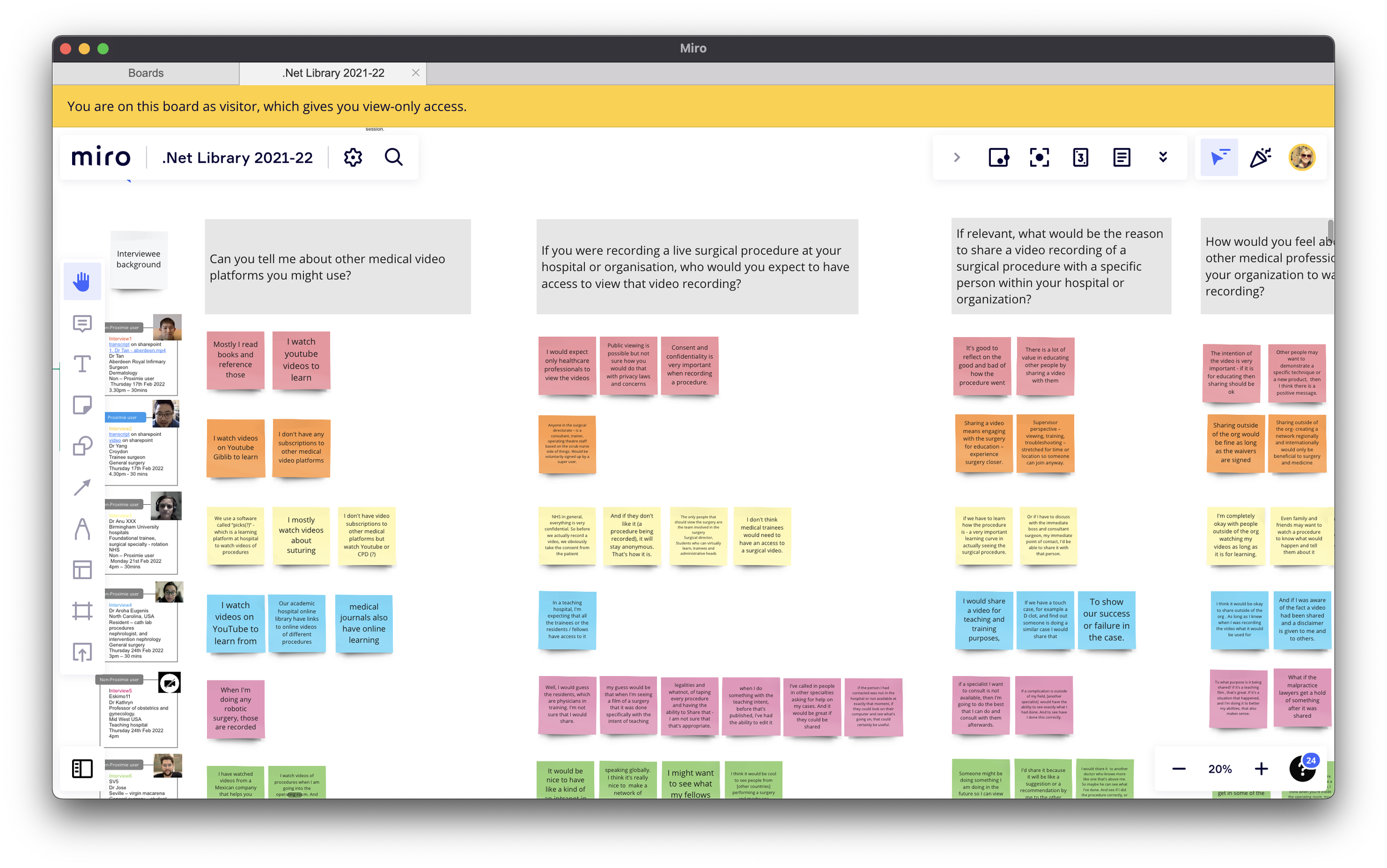This screenshot has height=868, width=1387.
Task: Close the .Net Library 2021-22 tab
Action: coord(416,73)
